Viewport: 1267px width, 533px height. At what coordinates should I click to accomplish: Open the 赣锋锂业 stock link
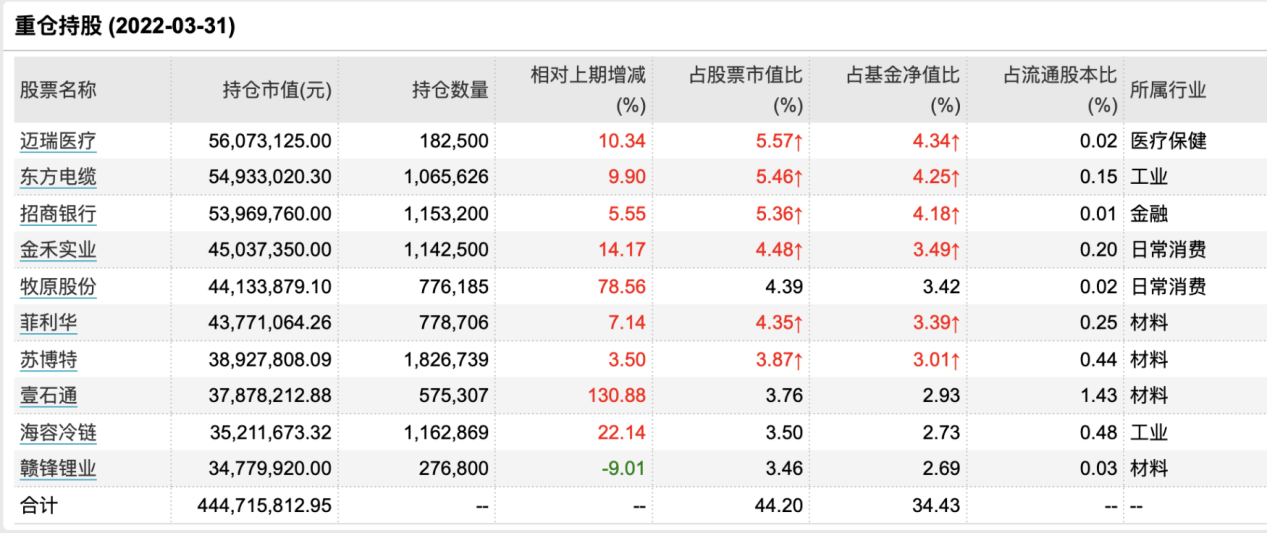click(x=58, y=469)
